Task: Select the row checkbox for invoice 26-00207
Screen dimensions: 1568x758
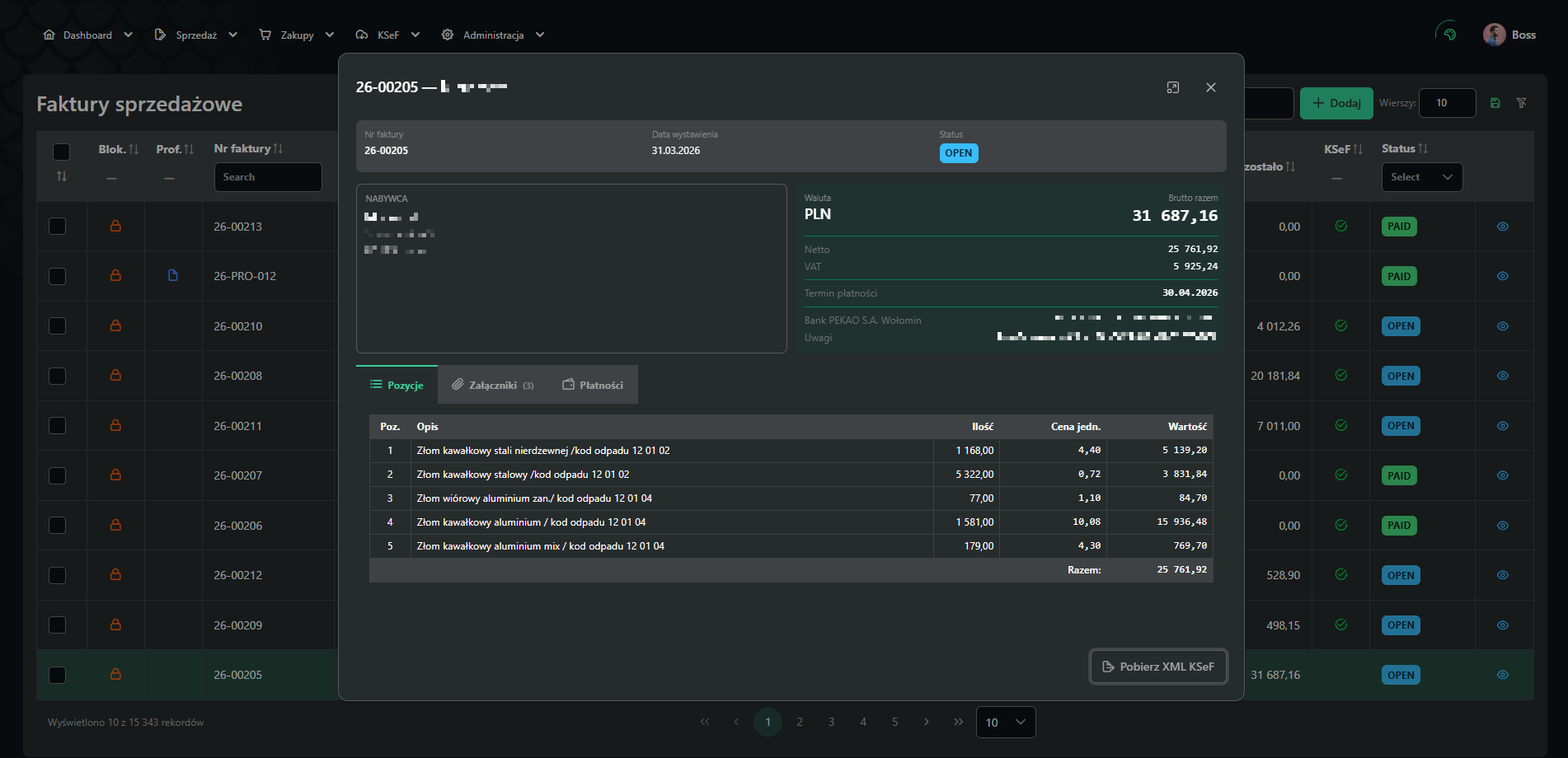Action: [x=58, y=475]
